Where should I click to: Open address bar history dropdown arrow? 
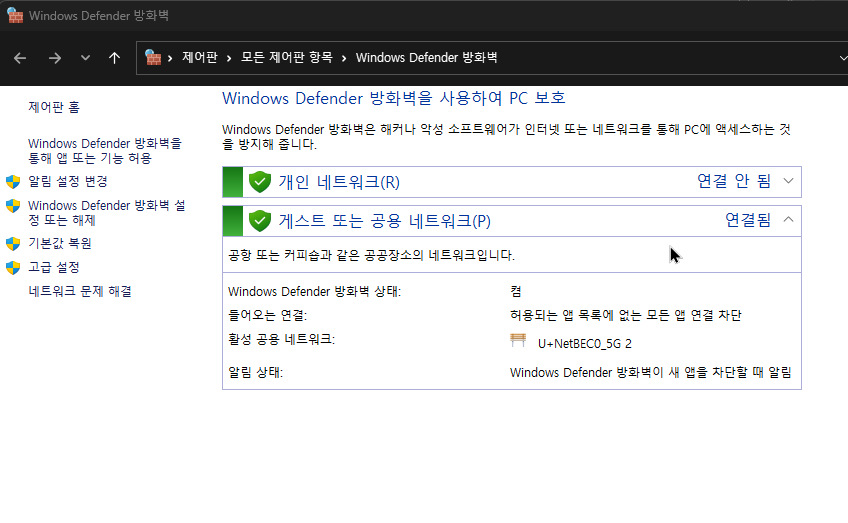point(843,58)
